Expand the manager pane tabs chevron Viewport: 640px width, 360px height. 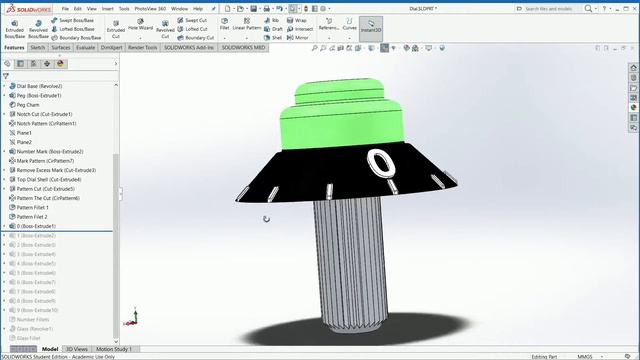[x=116, y=64]
